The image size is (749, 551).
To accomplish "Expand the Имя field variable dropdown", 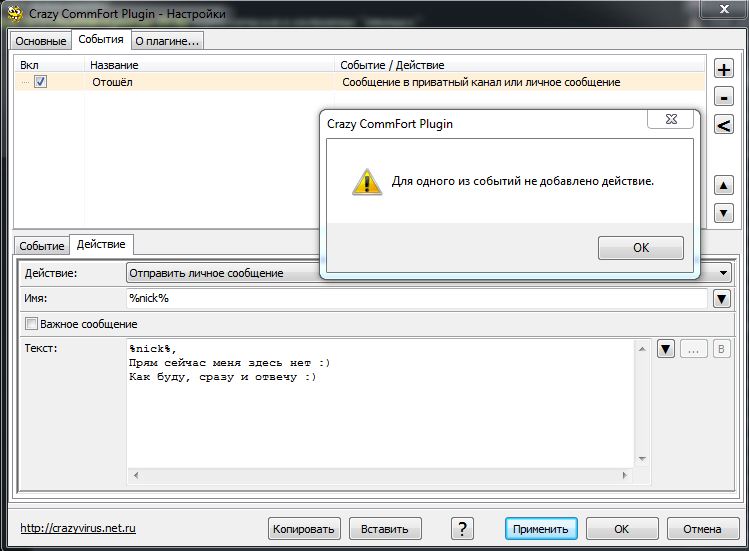I will click(x=721, y=298).
